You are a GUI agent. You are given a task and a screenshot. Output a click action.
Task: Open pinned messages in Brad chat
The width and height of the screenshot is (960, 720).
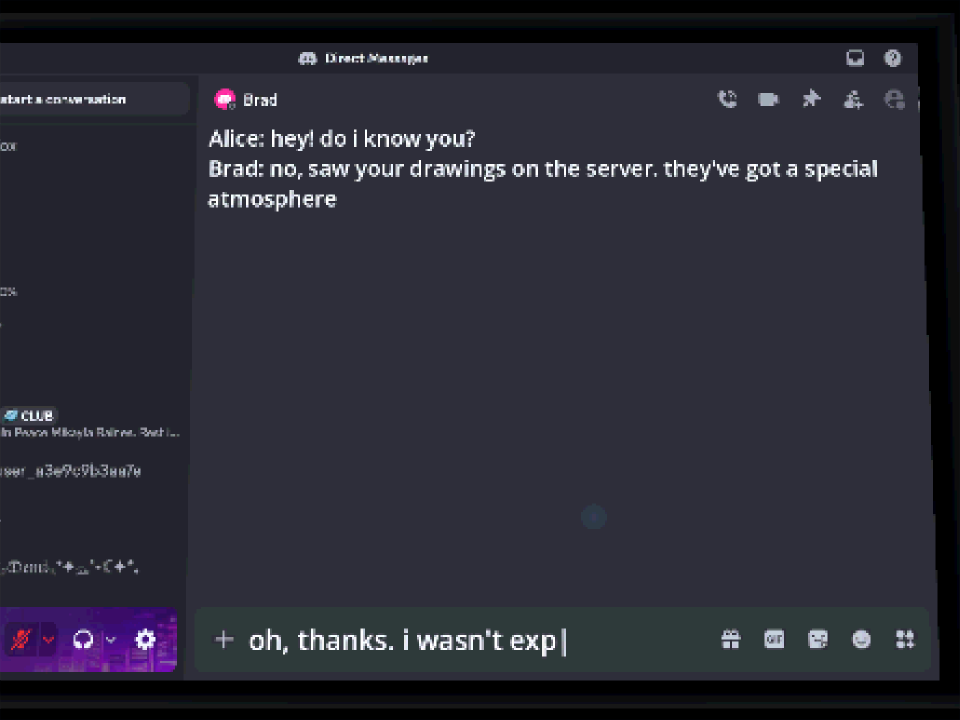pos(811,99)
